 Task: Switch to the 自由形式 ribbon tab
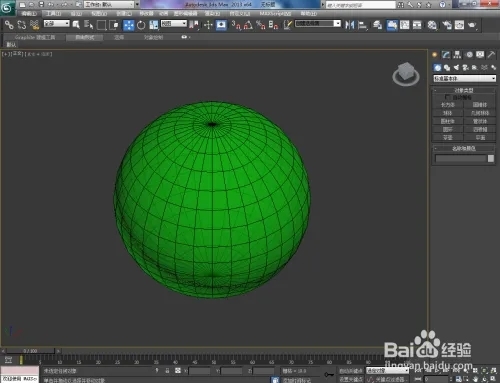pos(85,37)
